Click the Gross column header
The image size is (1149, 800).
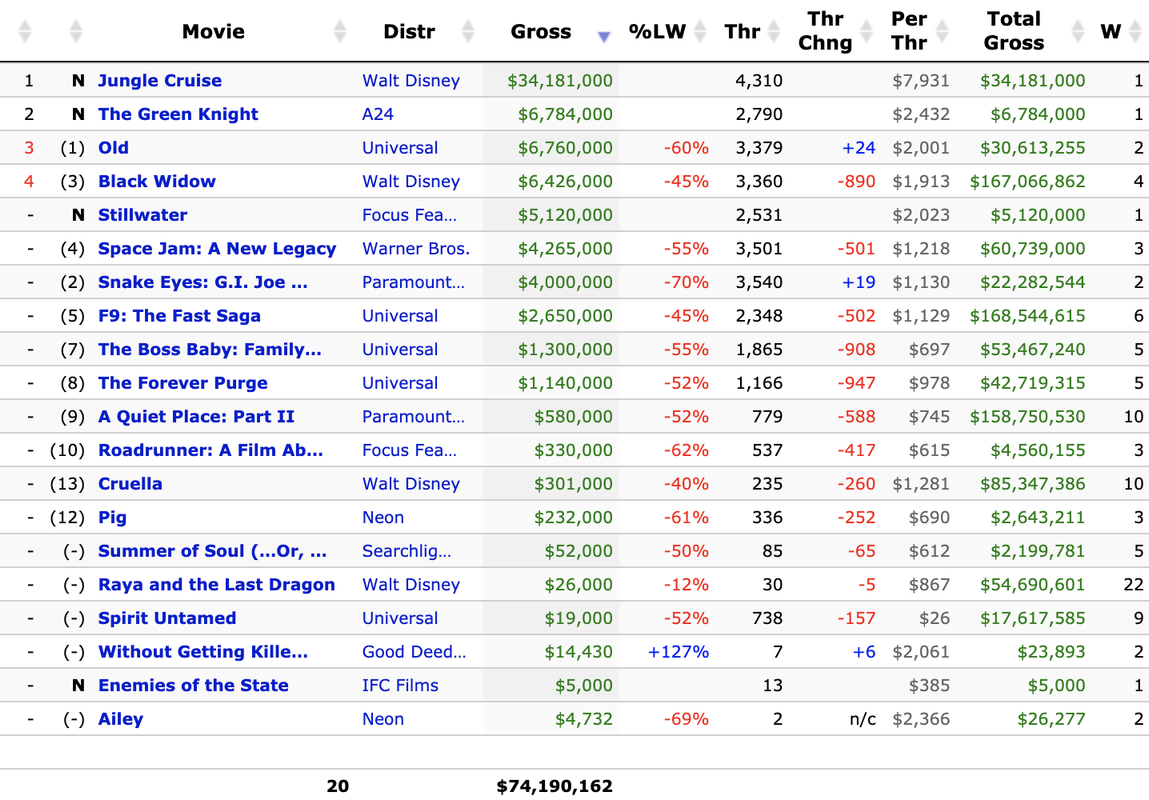(x=541, y=32)
